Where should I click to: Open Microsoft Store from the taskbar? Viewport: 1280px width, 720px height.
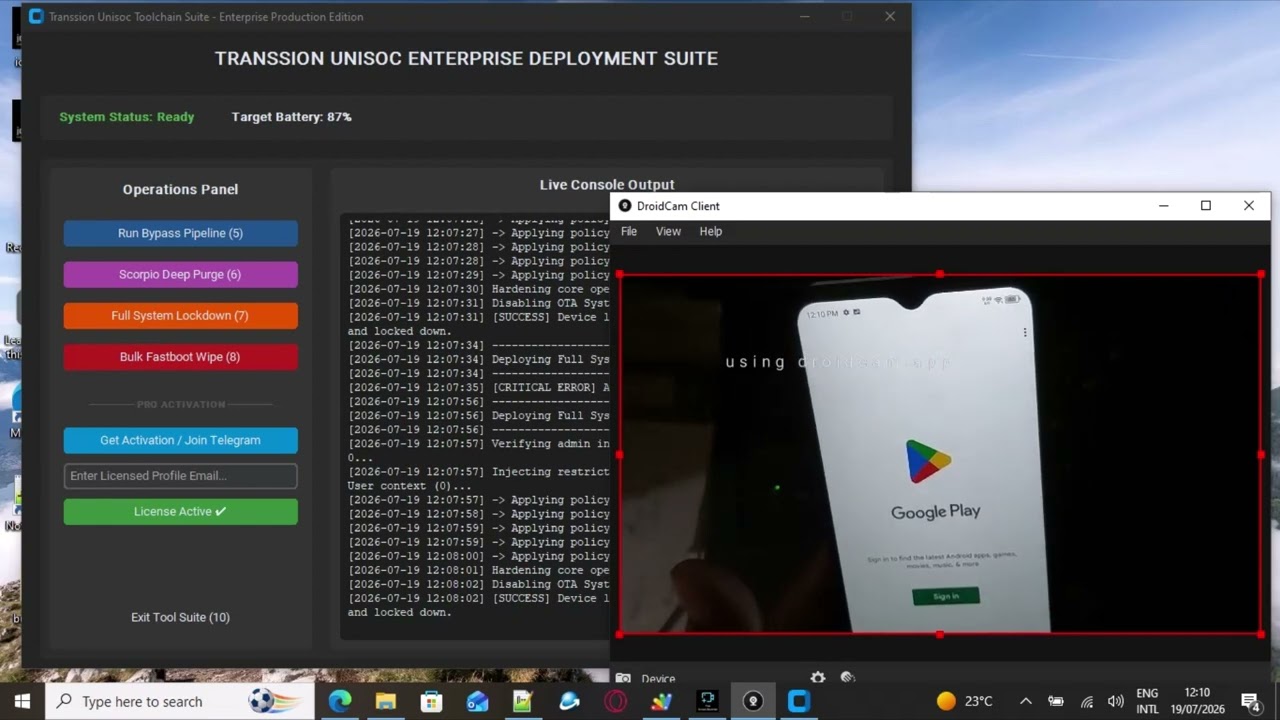click(x=432, y=701)
